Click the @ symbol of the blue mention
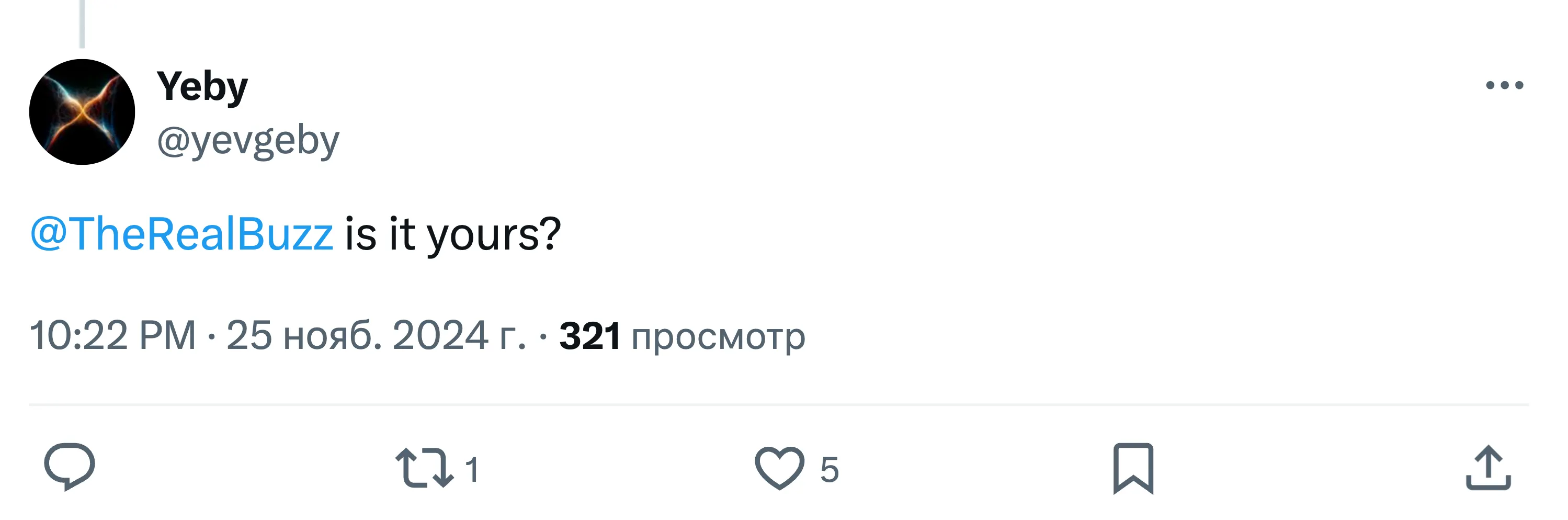The height and width of the screenshot is (520, 1568). pos(49,233)
